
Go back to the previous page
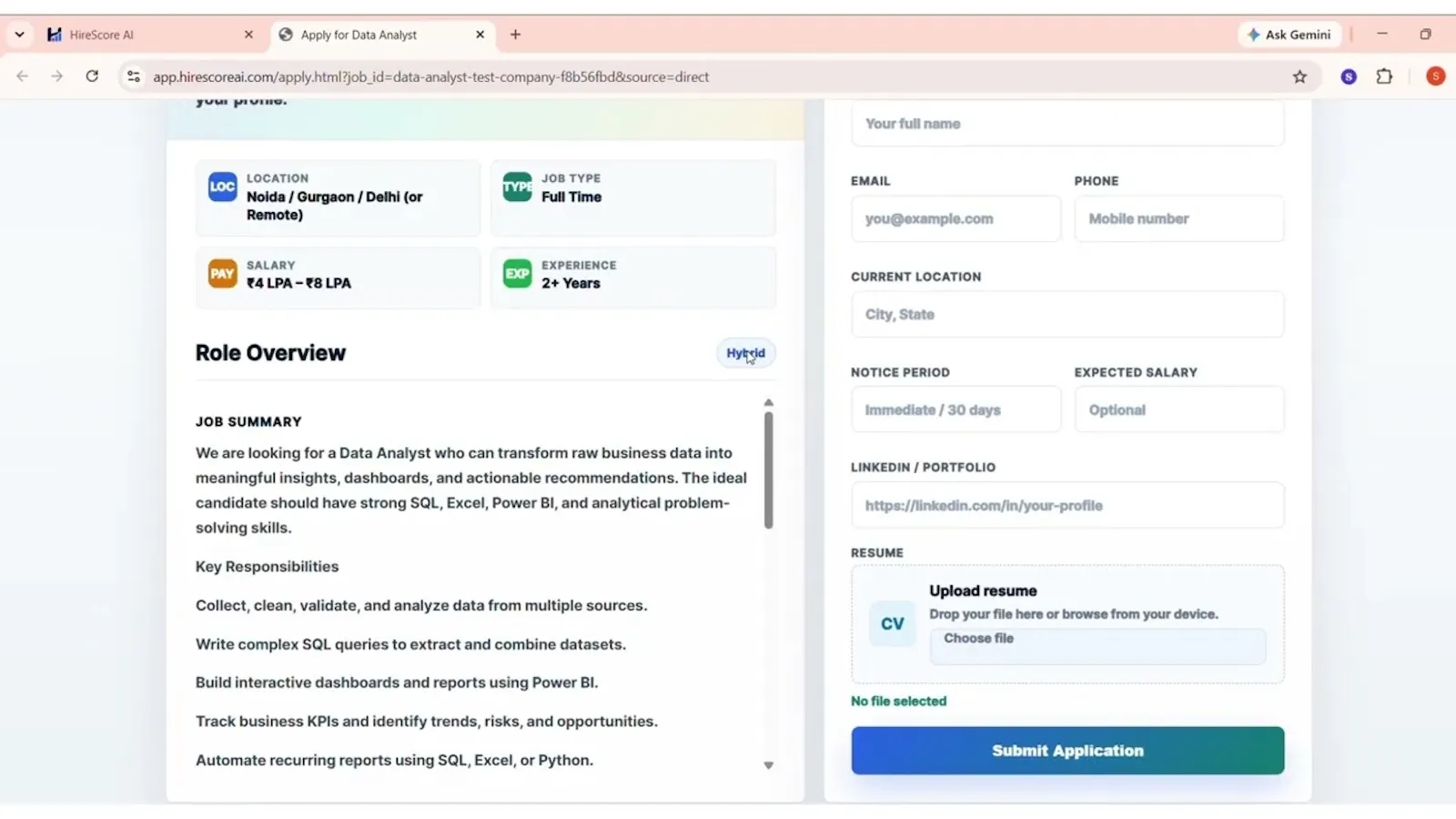coord(22,76)
